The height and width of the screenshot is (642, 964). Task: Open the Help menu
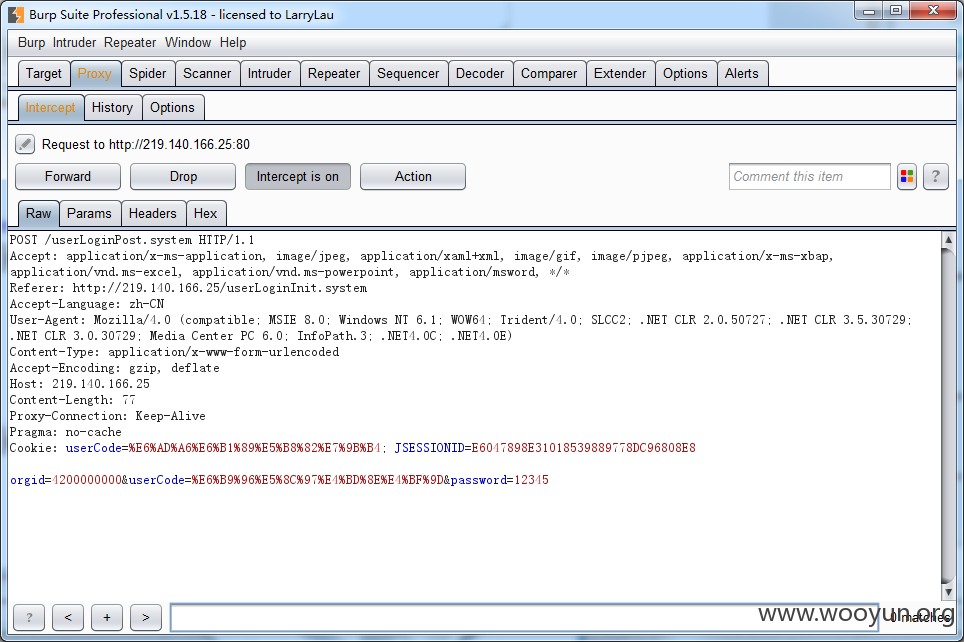[233, 42]
